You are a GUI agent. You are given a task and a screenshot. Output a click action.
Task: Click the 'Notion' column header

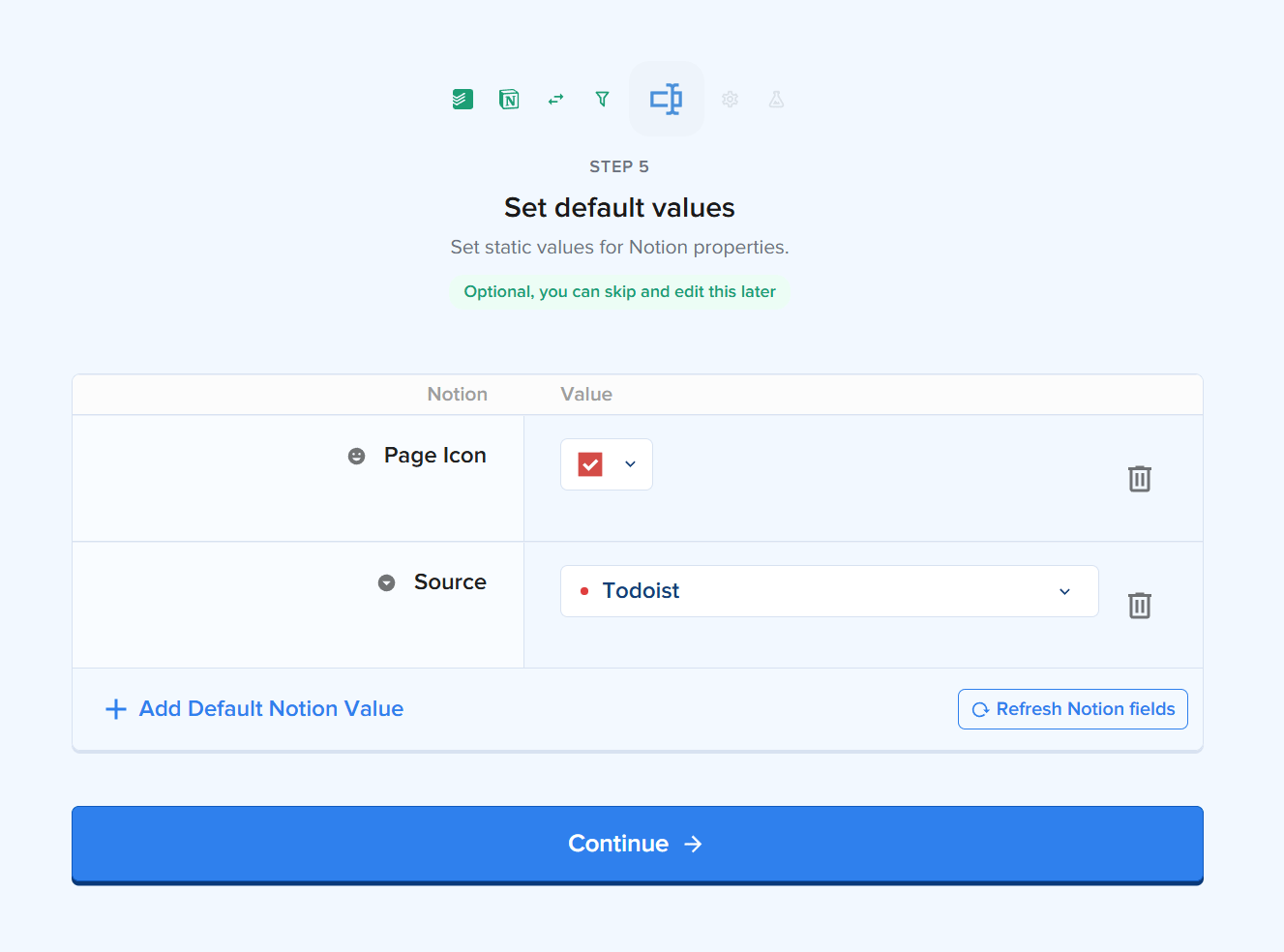click(458, 394)
